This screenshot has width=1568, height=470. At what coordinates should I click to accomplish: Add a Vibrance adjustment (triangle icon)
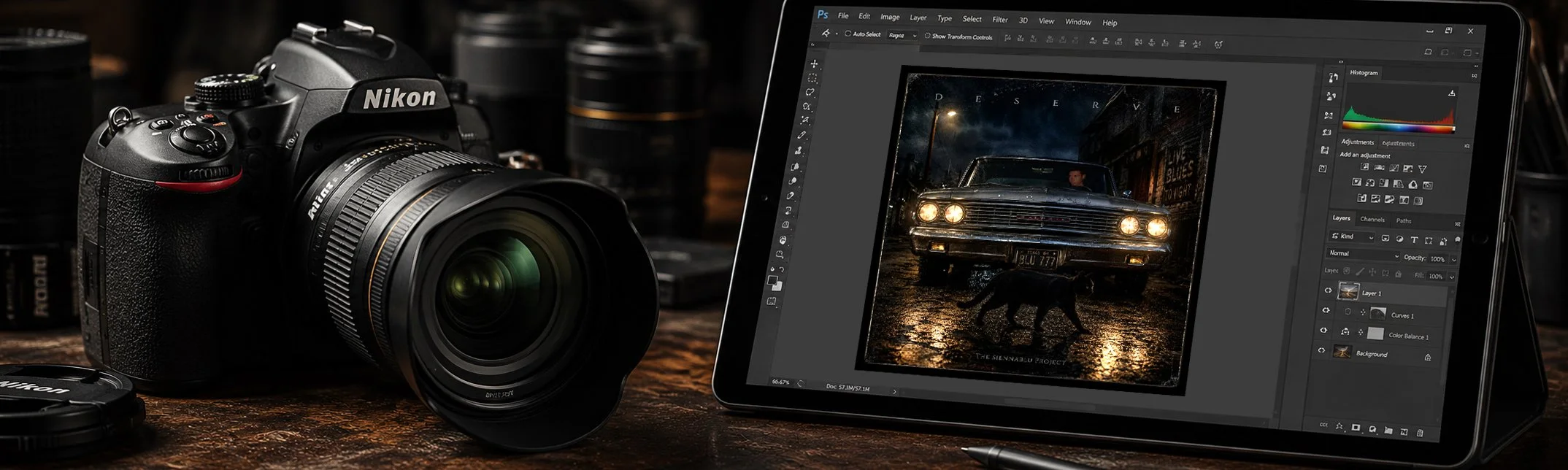1423,169
